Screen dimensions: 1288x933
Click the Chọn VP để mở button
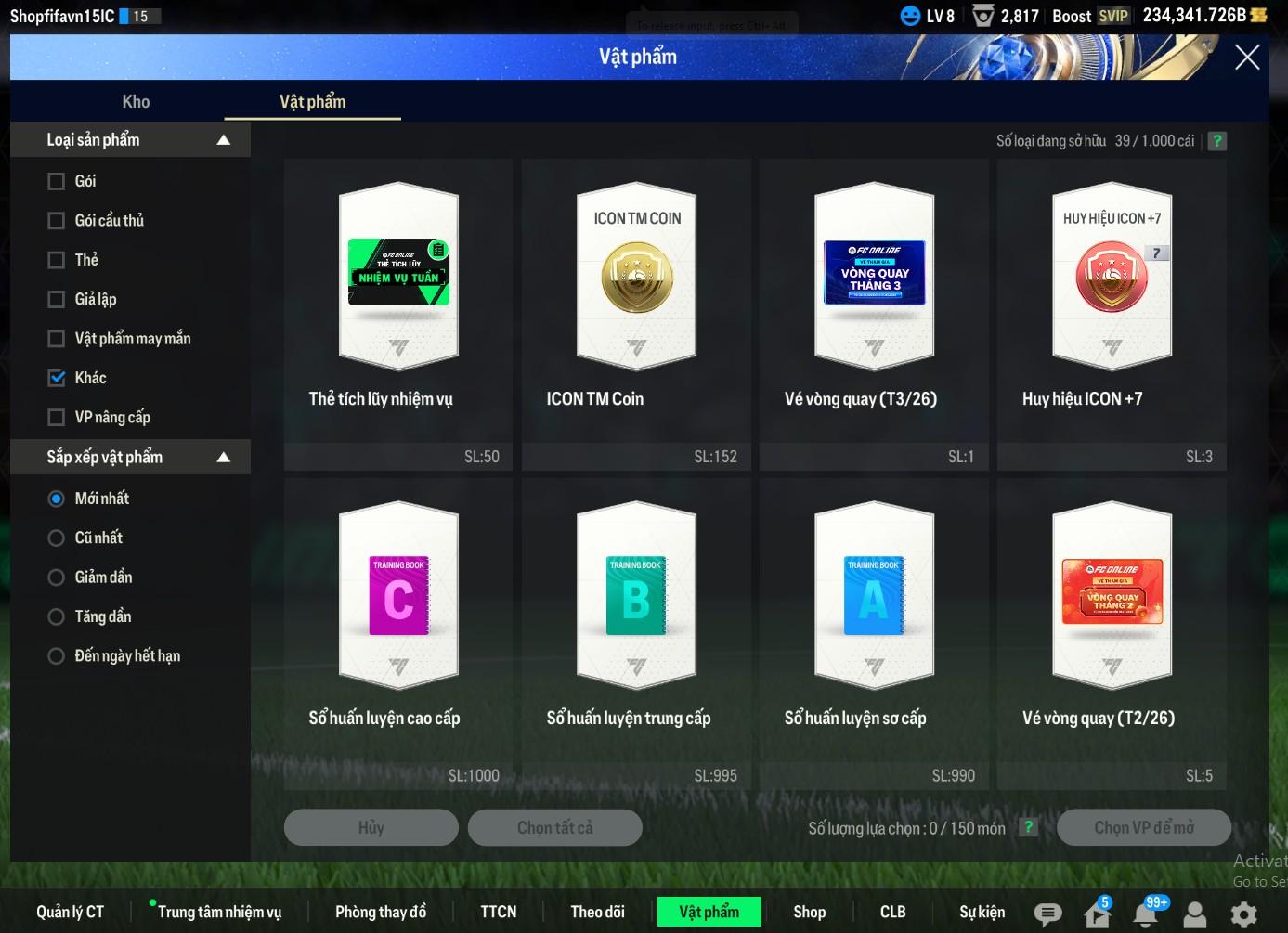click(1143, 827)
